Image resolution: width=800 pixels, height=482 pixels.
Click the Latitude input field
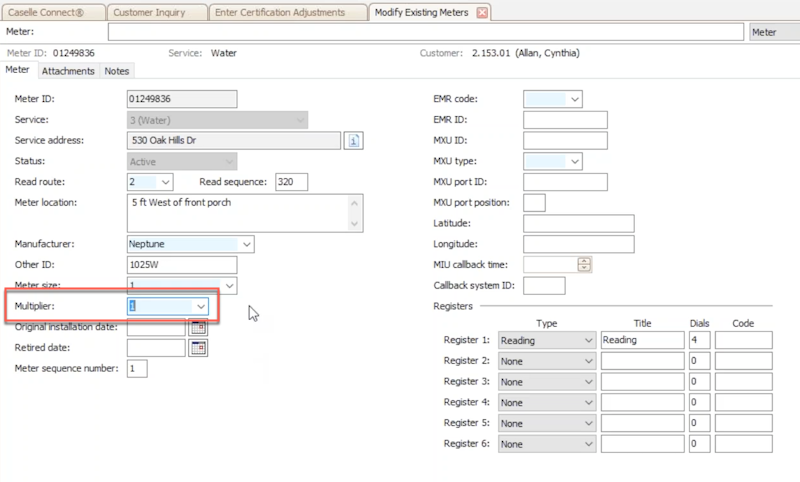[x=578, y=223]
